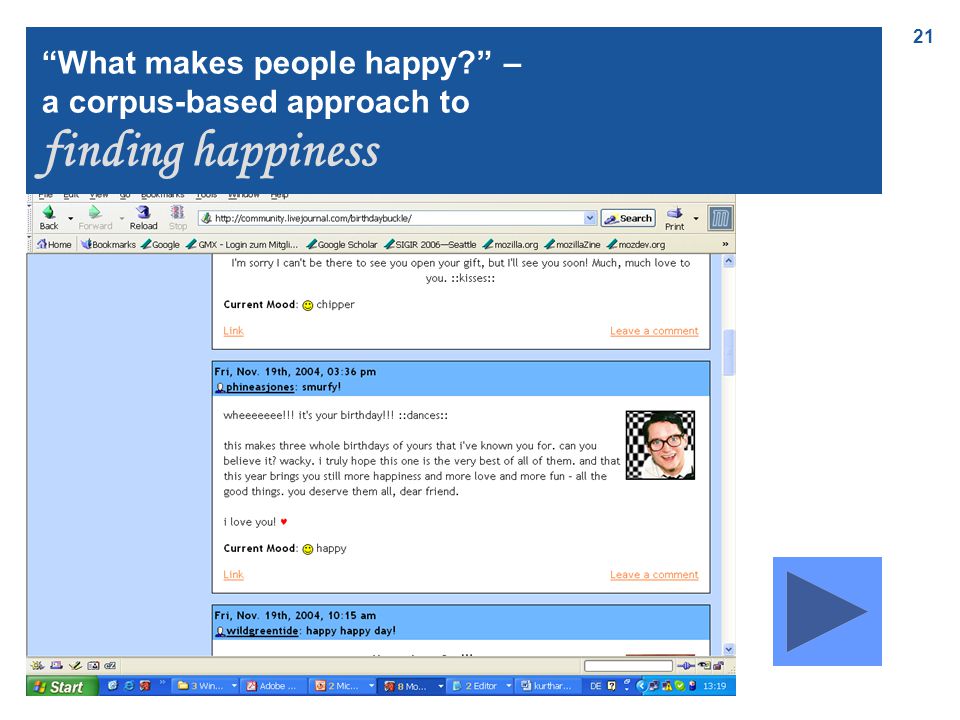The width and height of the screenshot is (960, 720).
Task: Click the 'kurthar...' taskbar button
Action: [x=548, y=686]
